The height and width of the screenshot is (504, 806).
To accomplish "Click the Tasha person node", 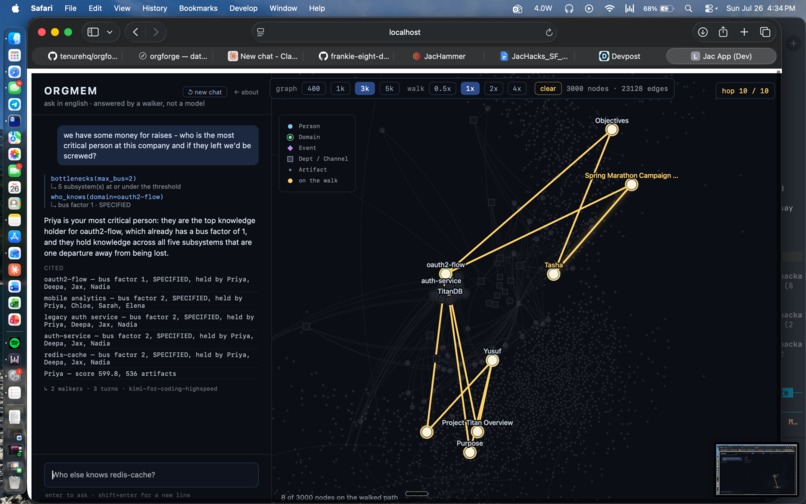I will click(553, 274).
